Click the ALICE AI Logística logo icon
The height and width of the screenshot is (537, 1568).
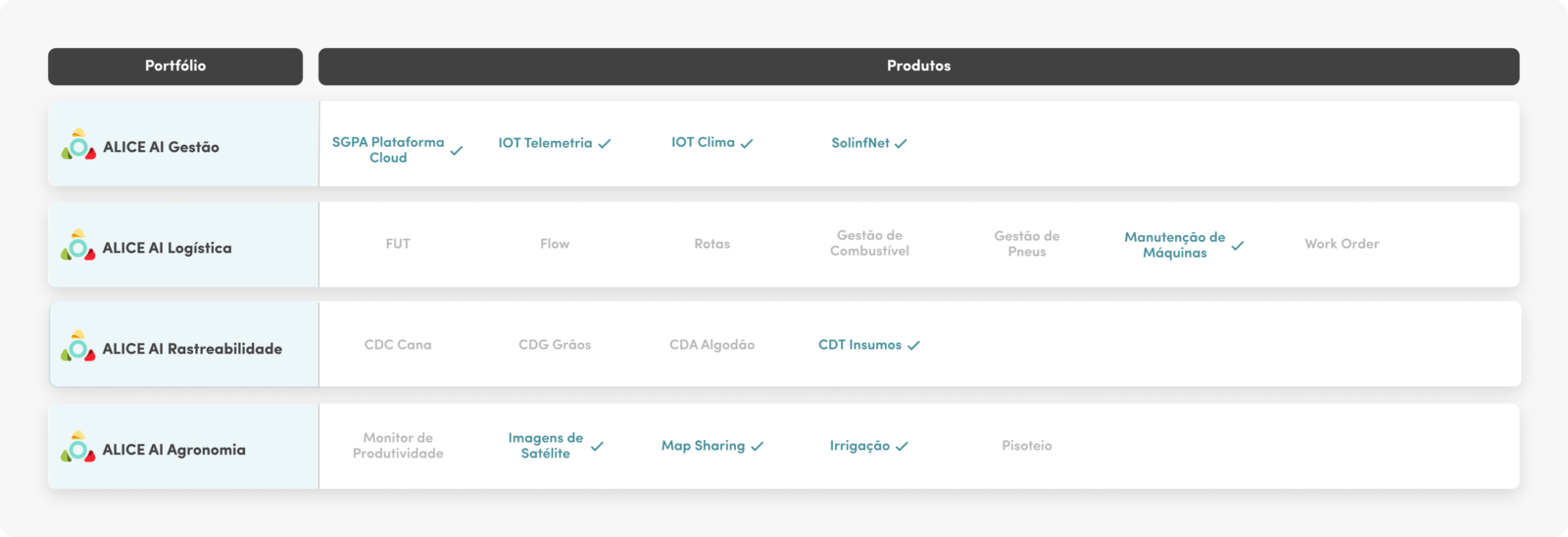pos(78,245)
